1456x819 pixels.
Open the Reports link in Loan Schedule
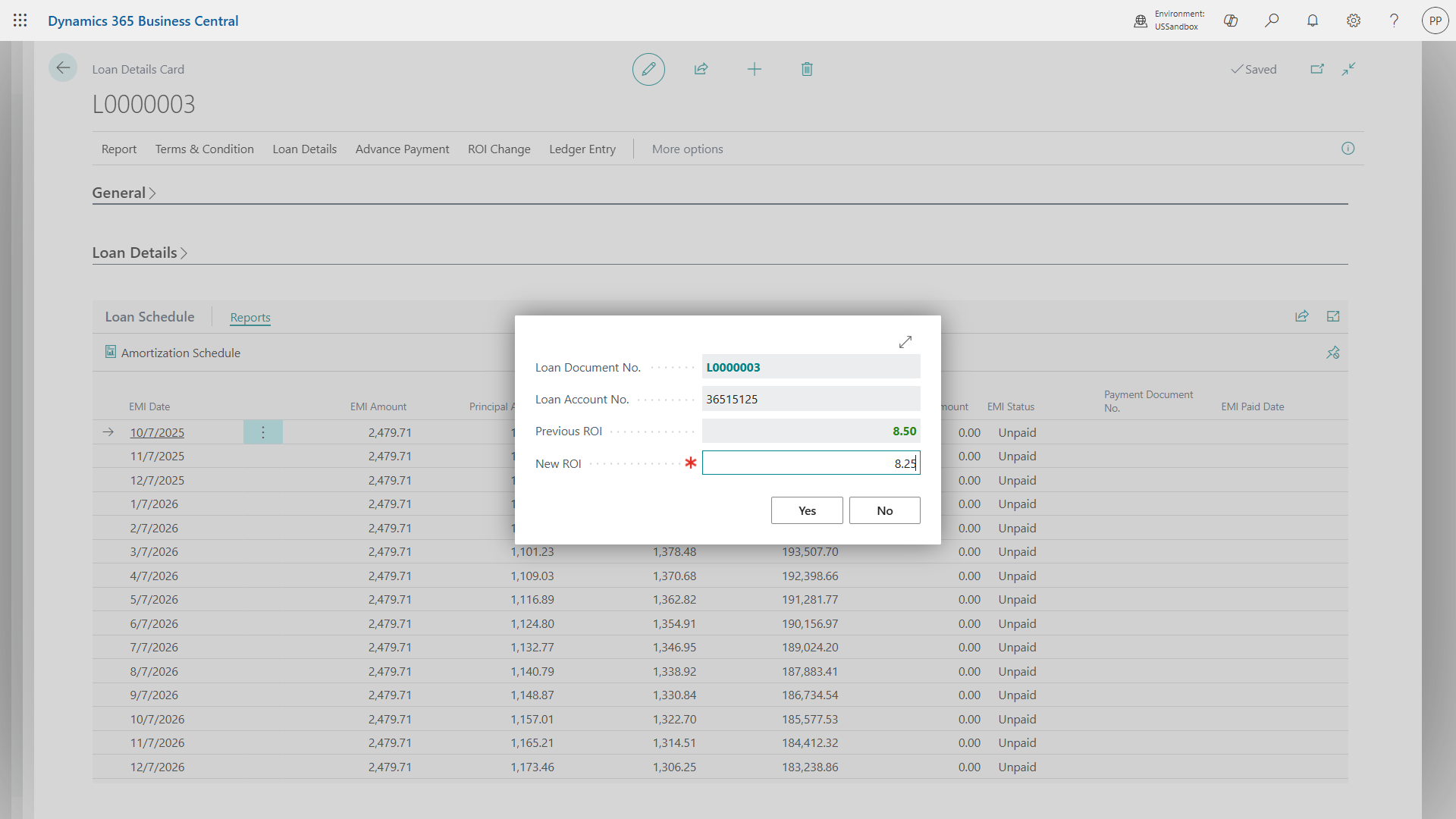pyautogui.click(x=250, y=317)
